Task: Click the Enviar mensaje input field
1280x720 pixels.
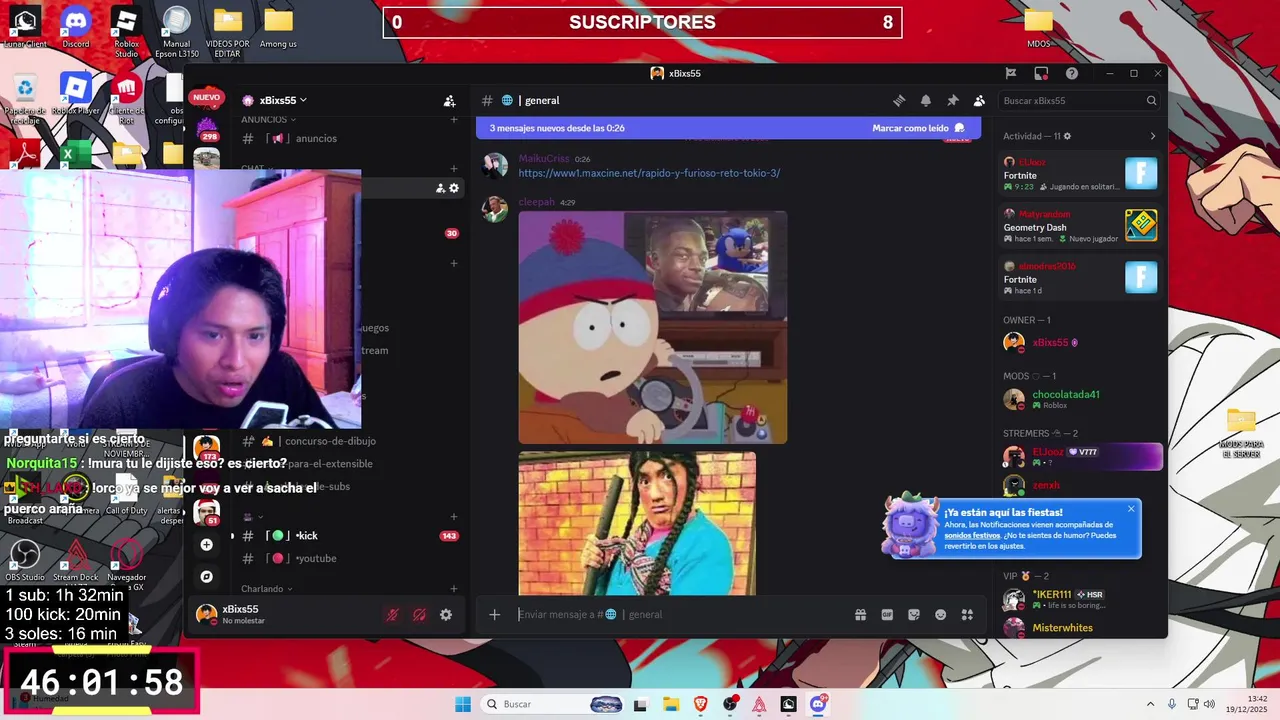Action: click(x=680, y=614)
